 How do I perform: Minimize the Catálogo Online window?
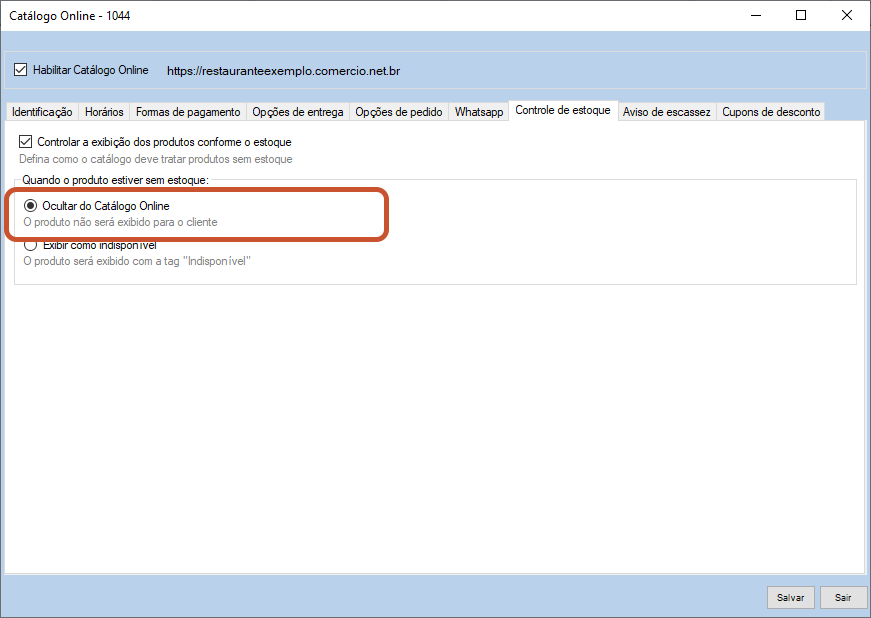(756, 16)
